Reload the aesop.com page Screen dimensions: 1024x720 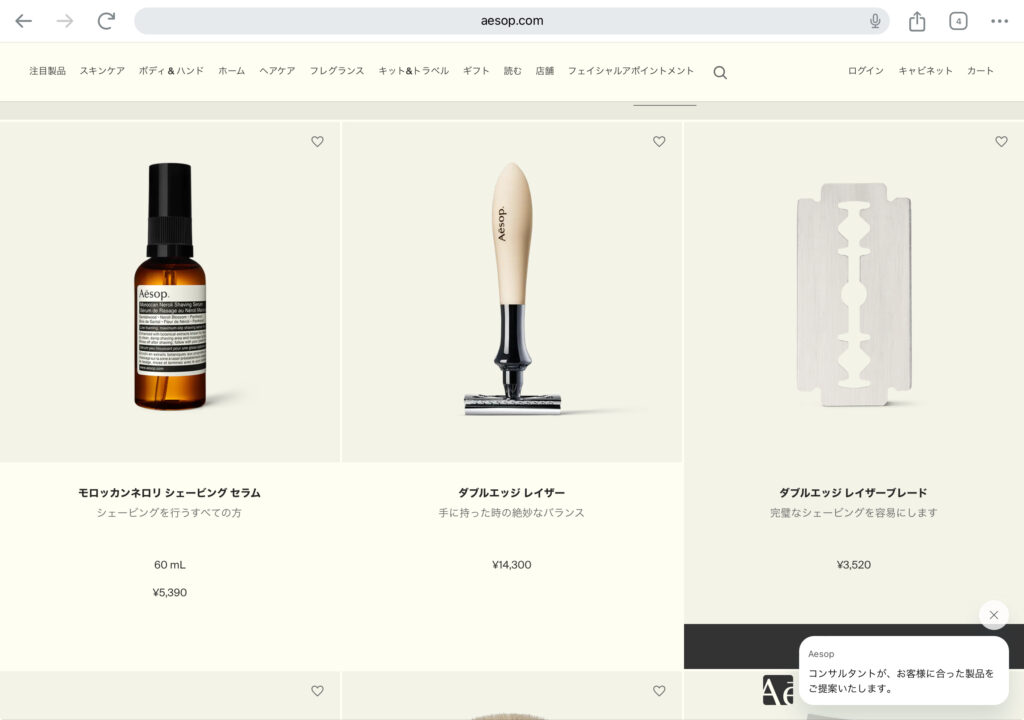tap(106, 21)
